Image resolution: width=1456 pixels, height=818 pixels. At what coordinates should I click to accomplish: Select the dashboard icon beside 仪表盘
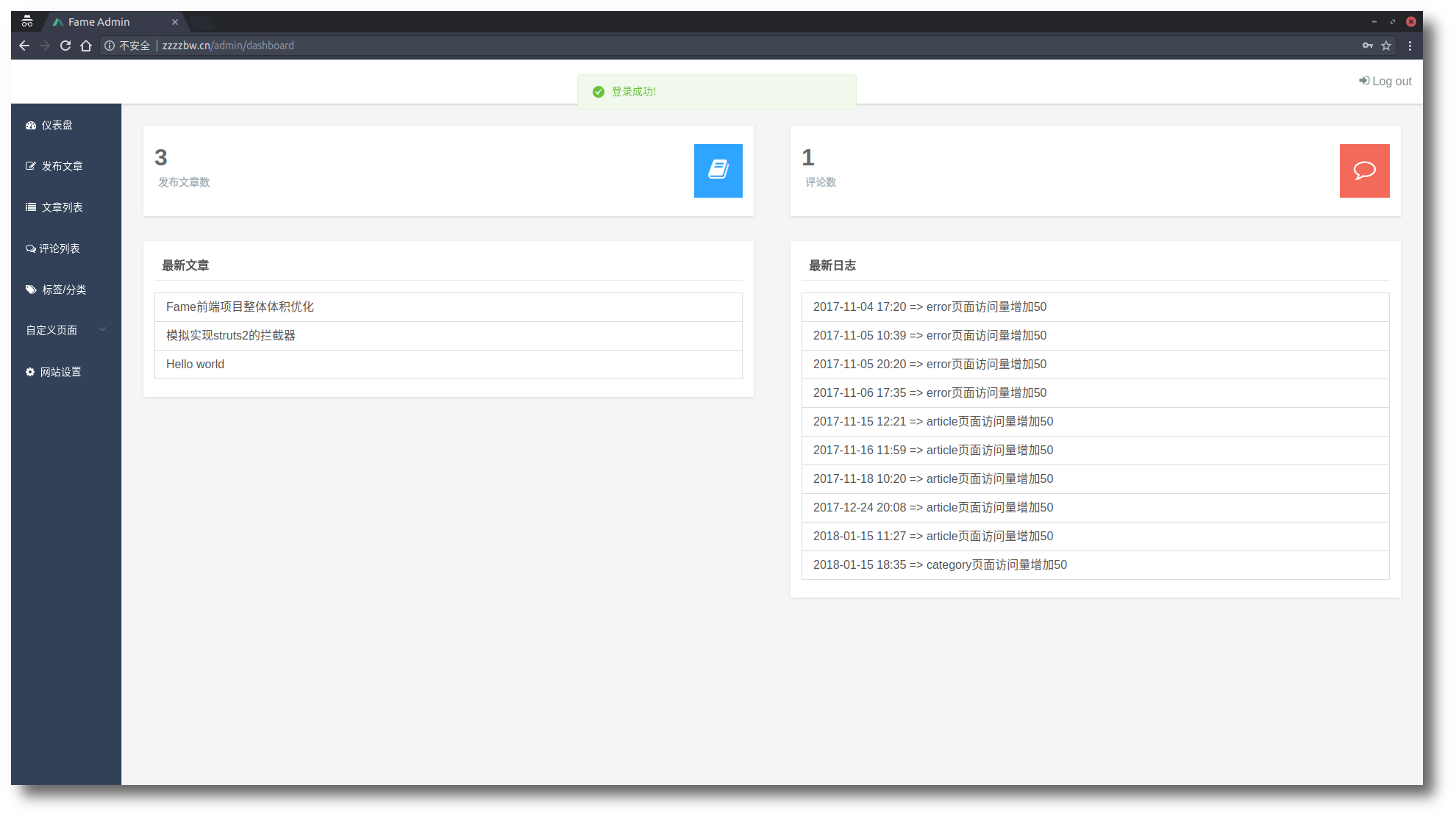(x=30, y=125)
